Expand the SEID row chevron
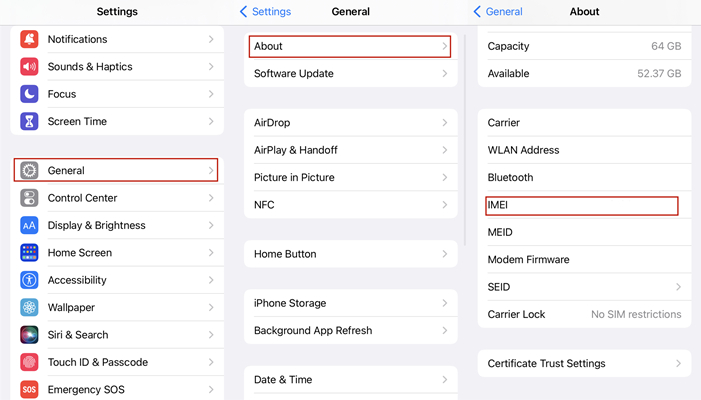This screenshot has width=701, height=400. (678, 287)
